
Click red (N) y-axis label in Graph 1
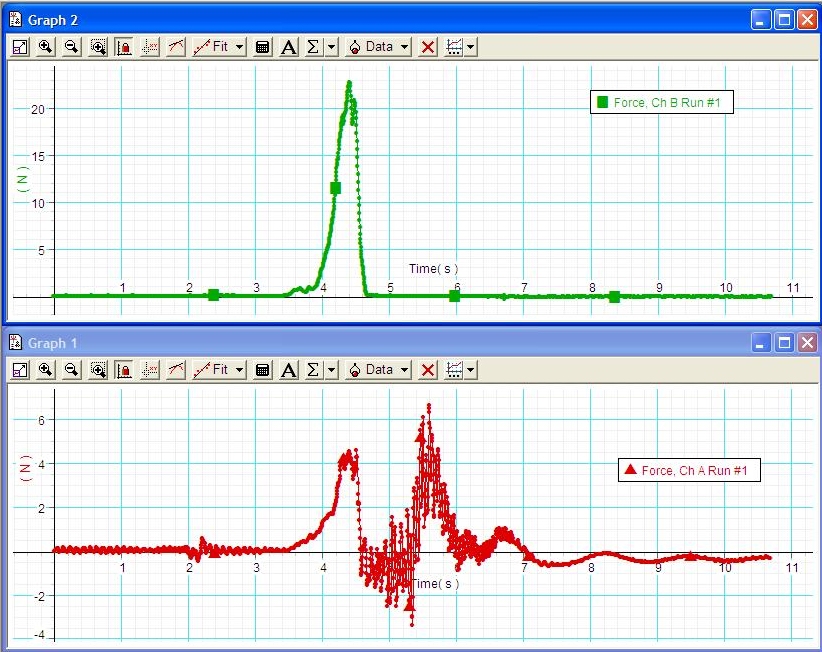[x=25, y=468]
